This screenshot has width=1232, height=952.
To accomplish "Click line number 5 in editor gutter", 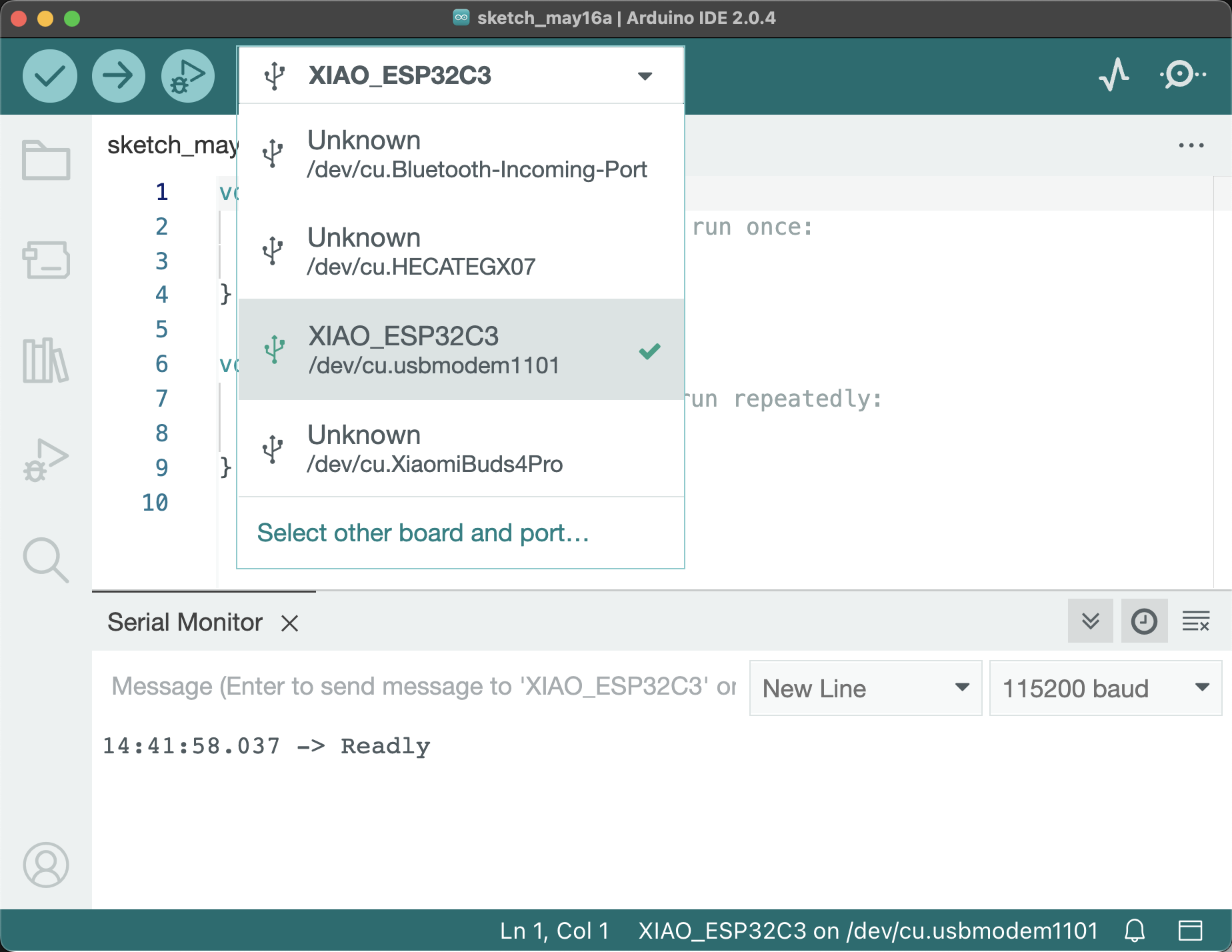I will (162, 329).
